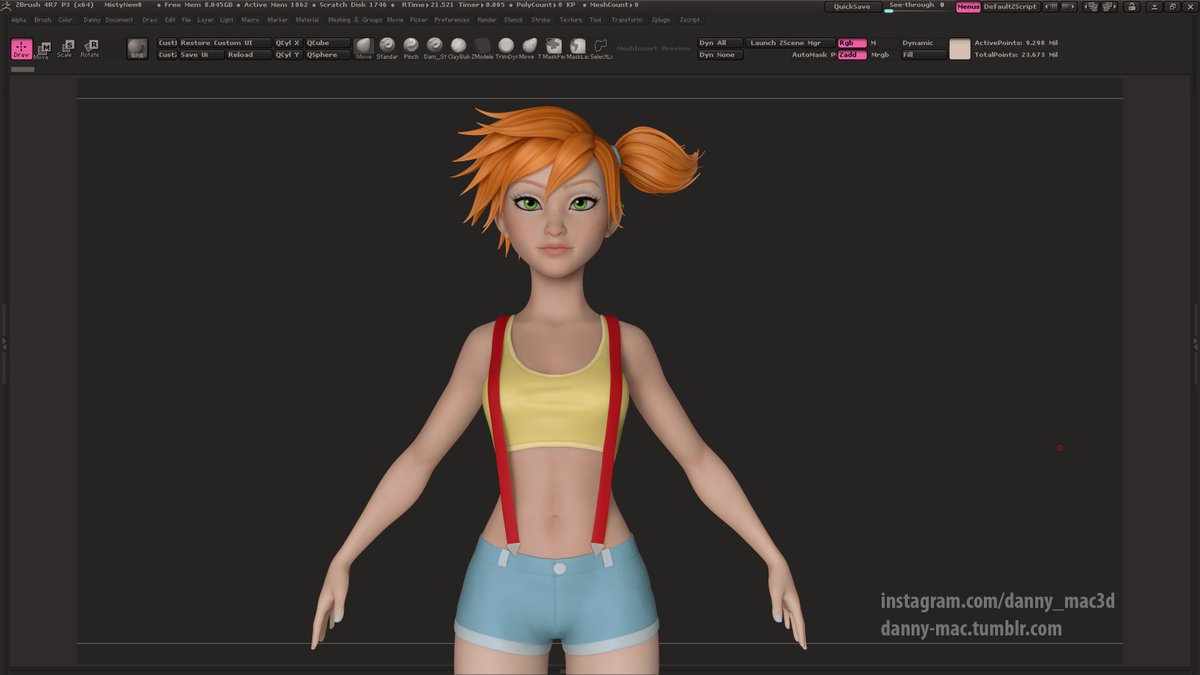The height and width of the screenshot is (675, 1200).
Task: Click the Dyn All button
Action: [720, 43]
